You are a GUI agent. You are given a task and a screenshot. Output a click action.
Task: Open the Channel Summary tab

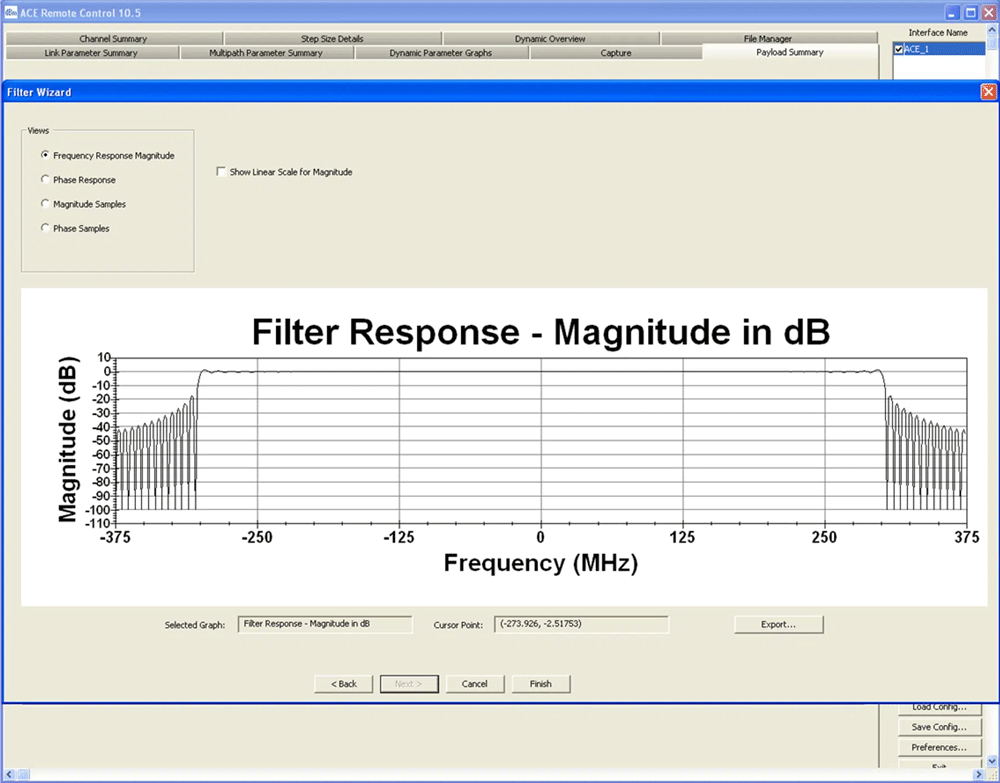click(113, 39)
